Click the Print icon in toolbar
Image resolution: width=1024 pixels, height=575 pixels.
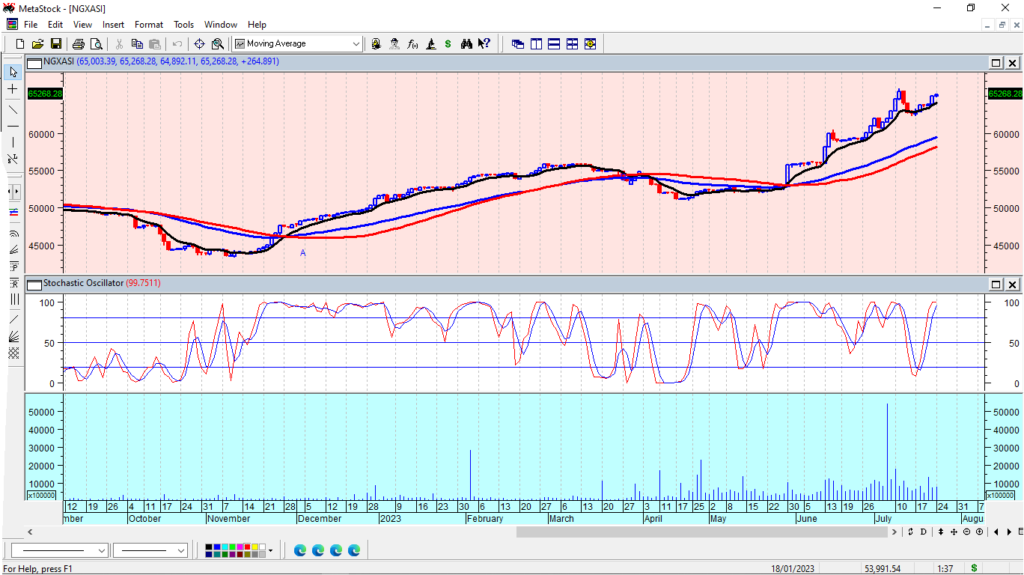(x=78, y=44)
